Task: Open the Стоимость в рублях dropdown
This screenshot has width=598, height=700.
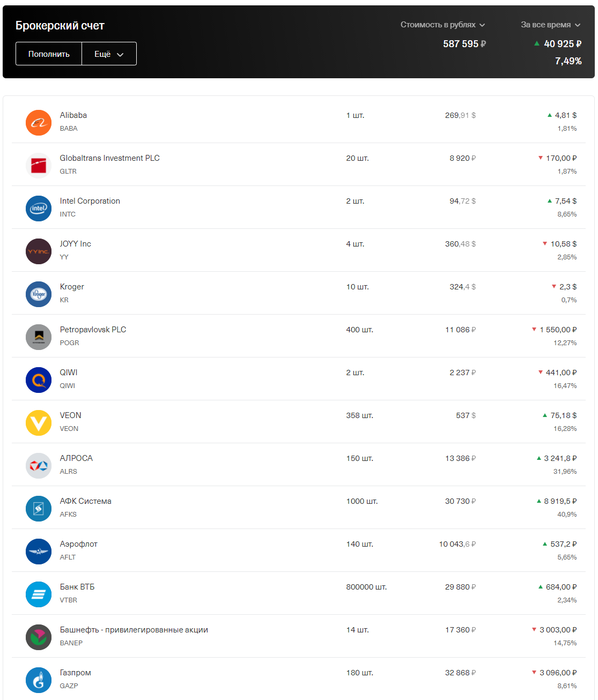Action: (x=442, y=25)
